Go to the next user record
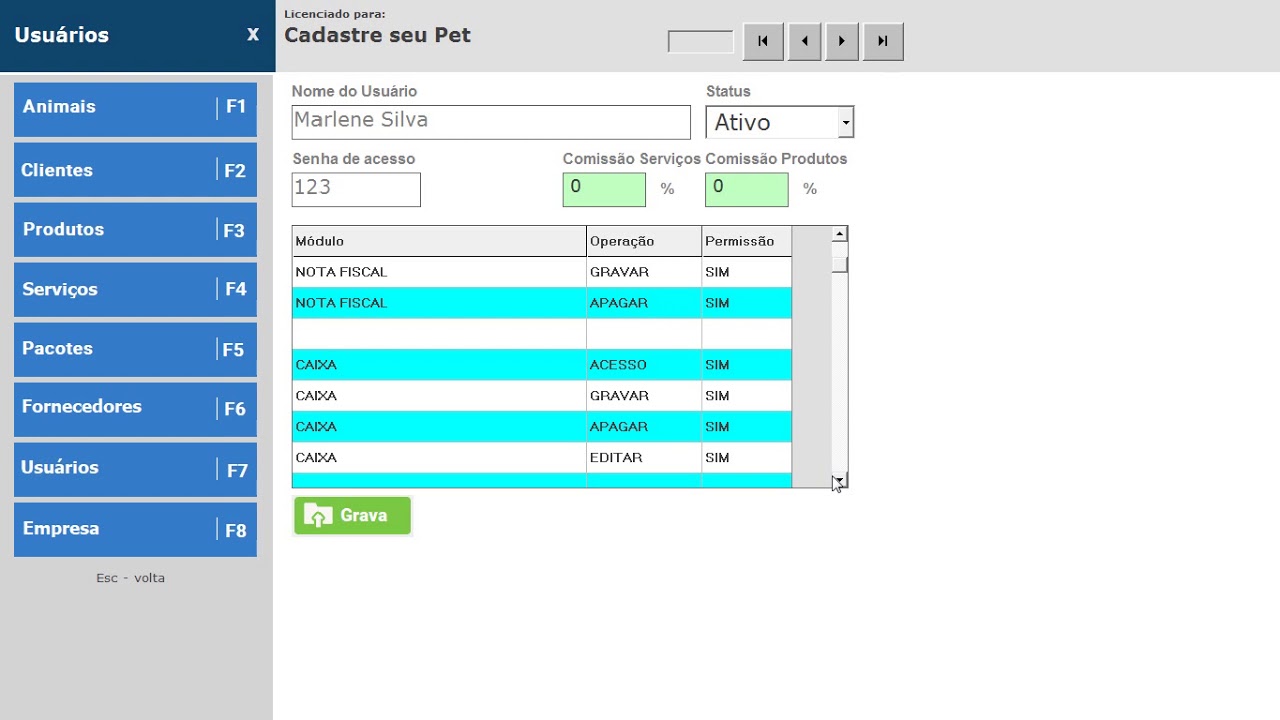This screenshot has height=720, width=1280. tap(842, 42)
